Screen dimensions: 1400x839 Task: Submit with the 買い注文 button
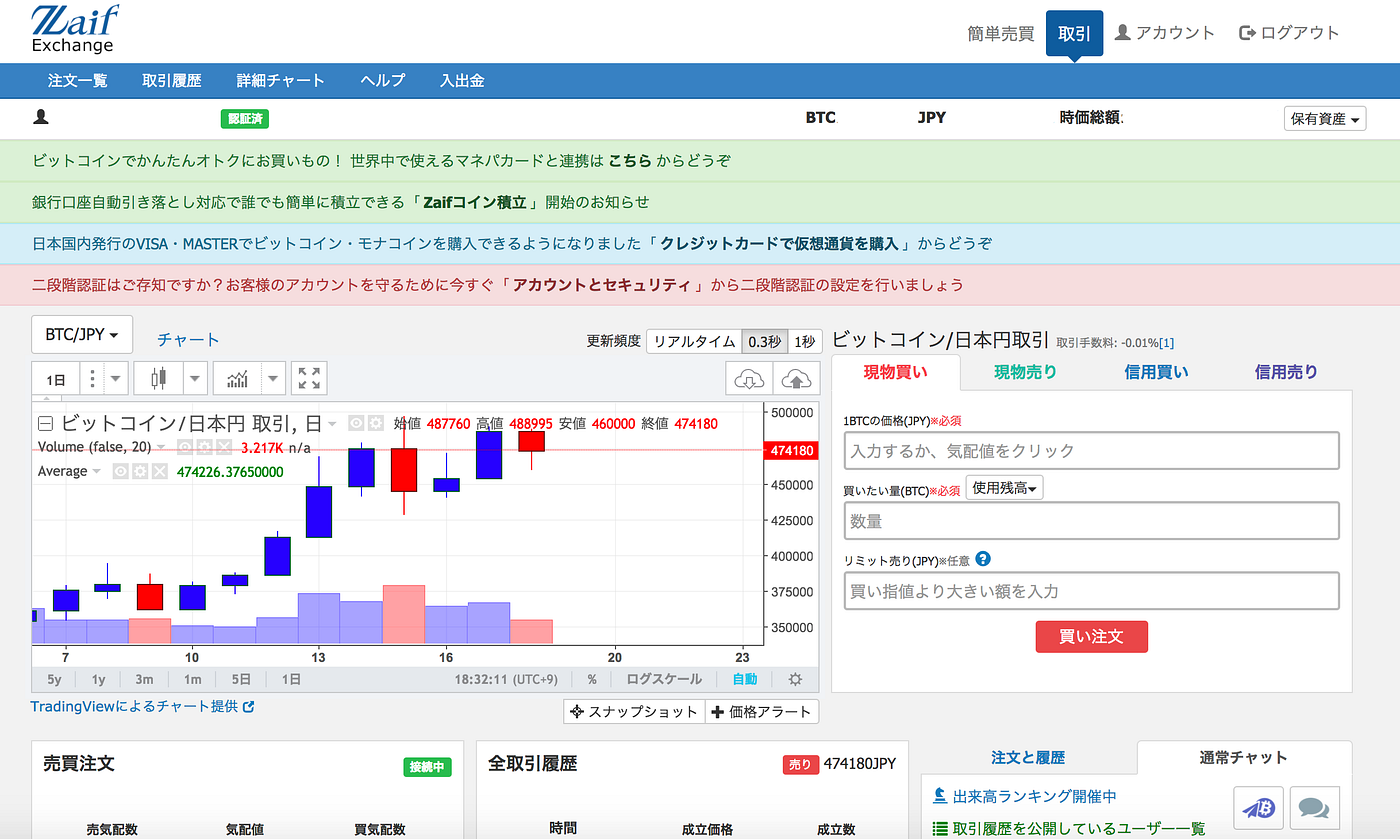pos(1091,636)
